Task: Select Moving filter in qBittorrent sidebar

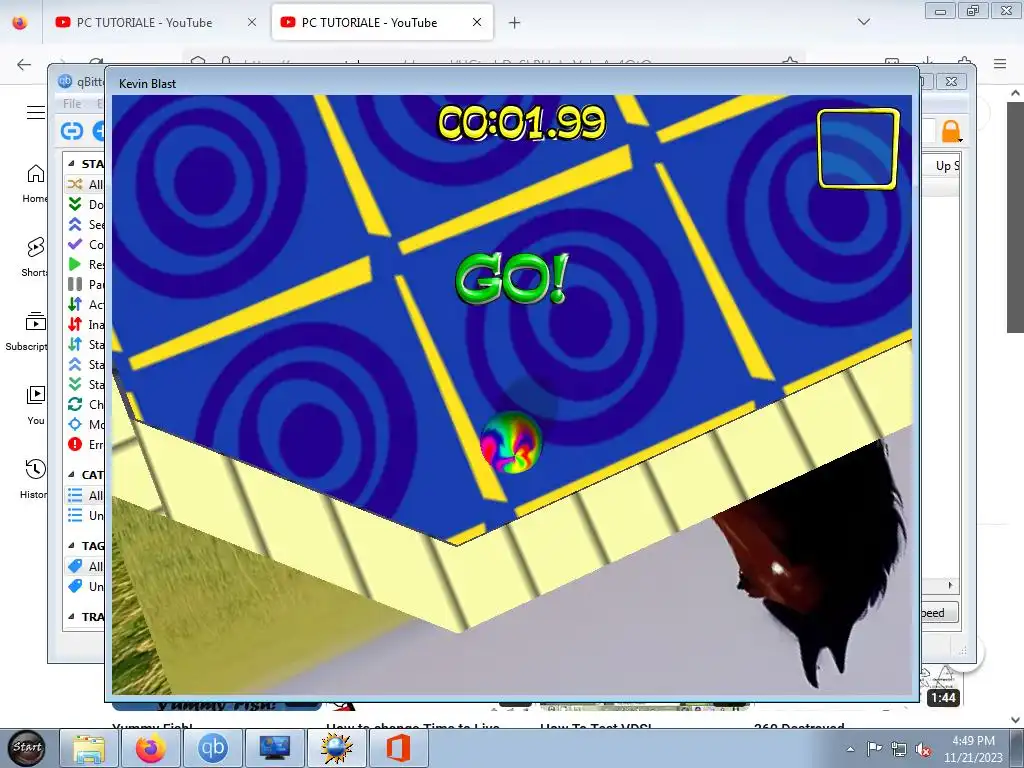Action: click(85, 424)
